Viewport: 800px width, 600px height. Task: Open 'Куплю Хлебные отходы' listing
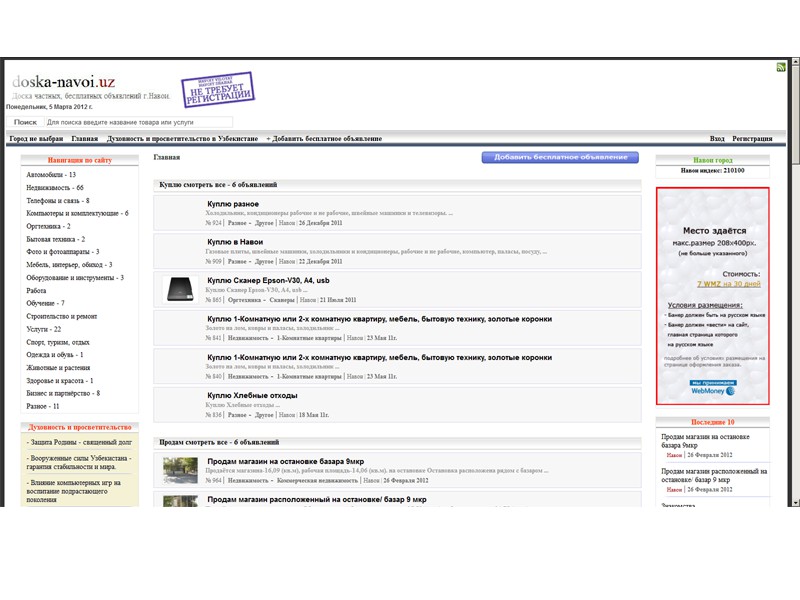[x=252, y=395]
